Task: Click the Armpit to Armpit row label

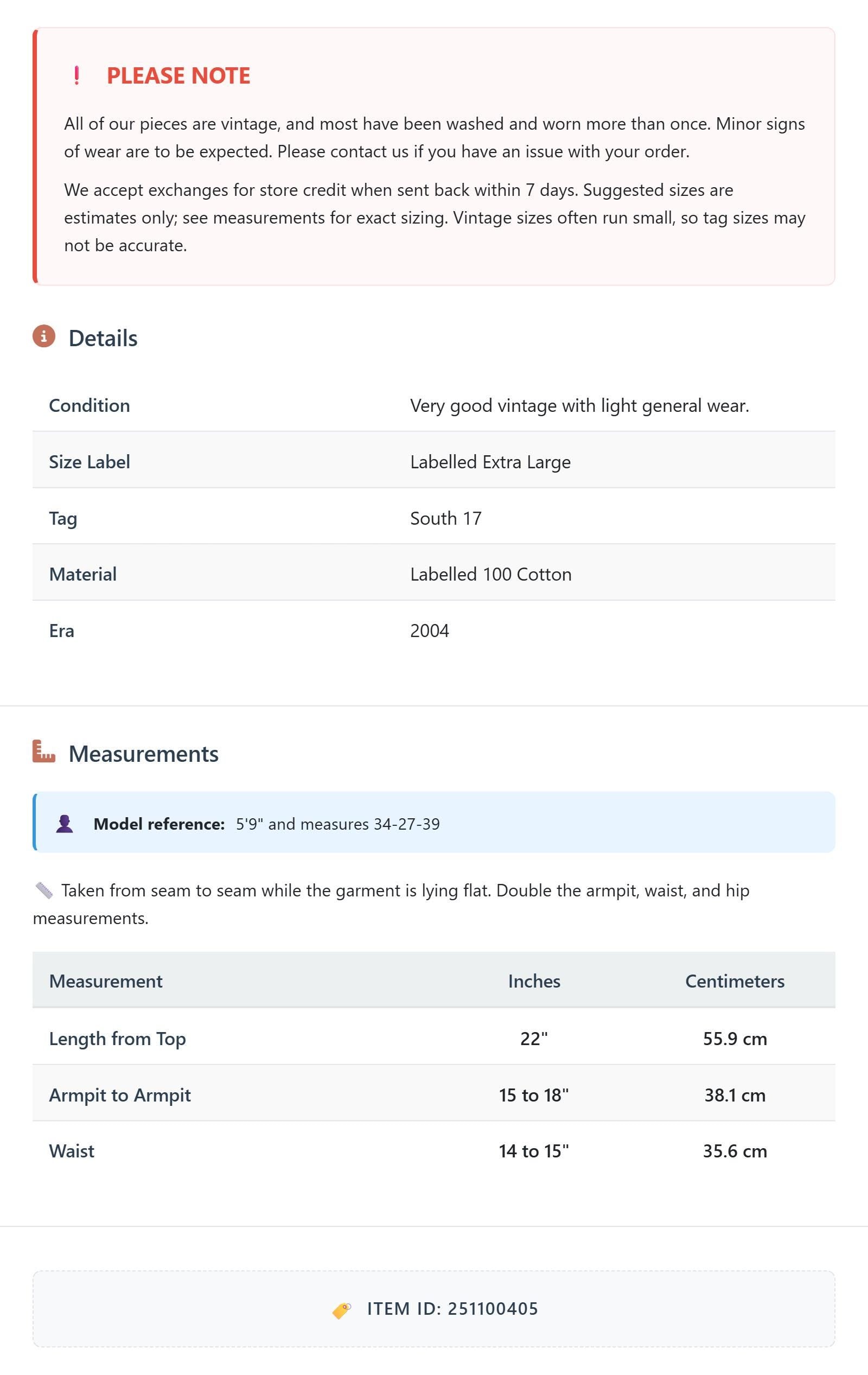Action: pyautogui.click(x=120, y=1095)
